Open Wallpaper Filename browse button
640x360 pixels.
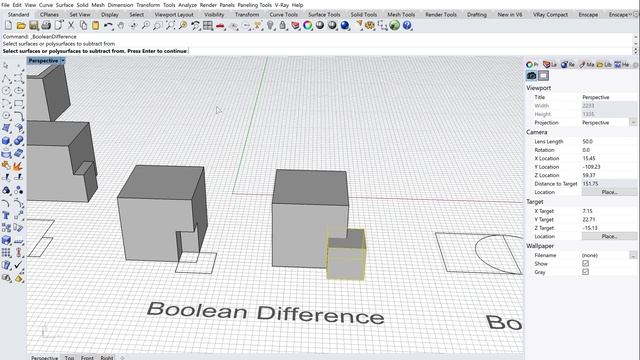[633, 255]
